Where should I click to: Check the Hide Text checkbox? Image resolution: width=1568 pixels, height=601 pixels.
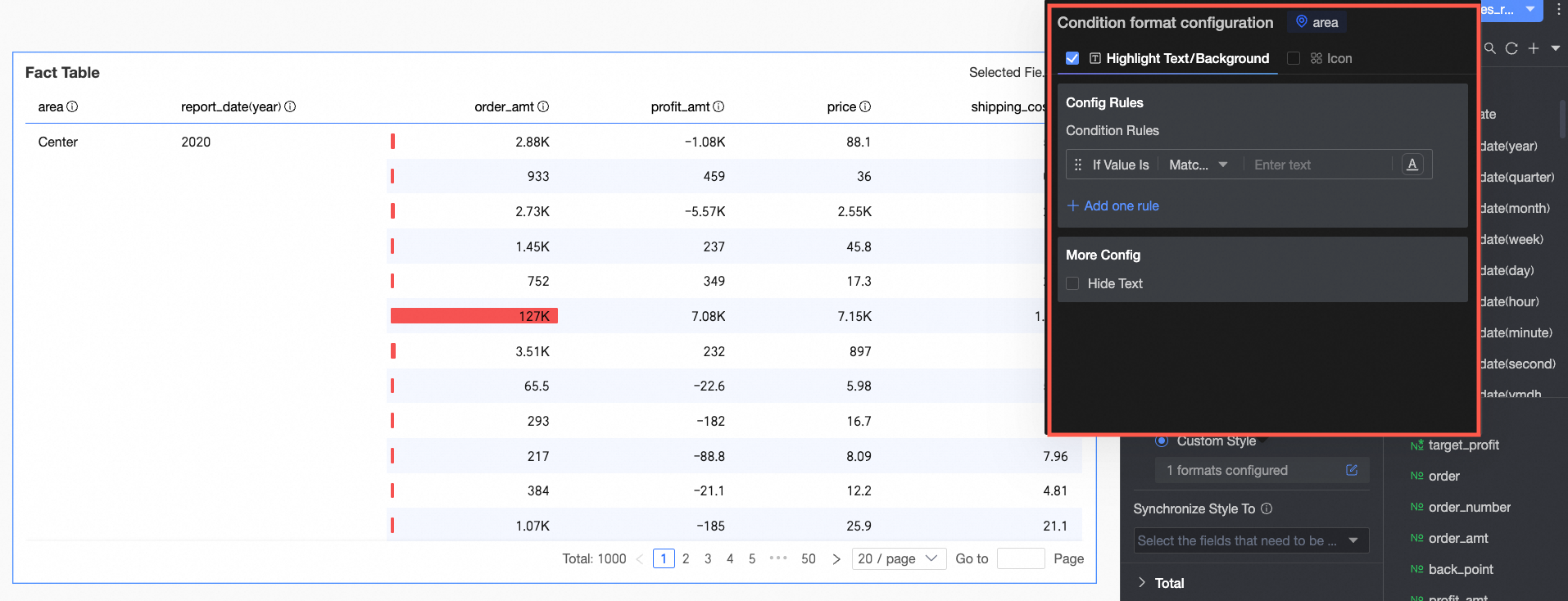coord(1072,283)
